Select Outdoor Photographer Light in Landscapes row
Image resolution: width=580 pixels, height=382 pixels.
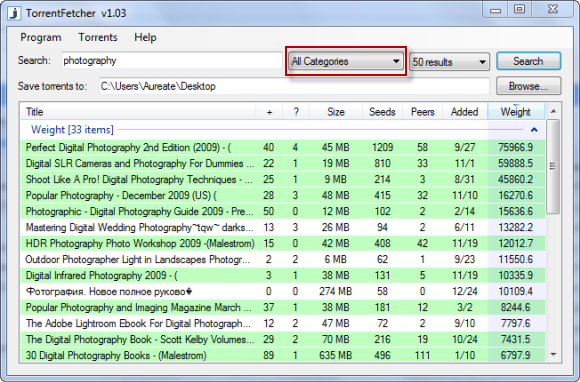283,260
